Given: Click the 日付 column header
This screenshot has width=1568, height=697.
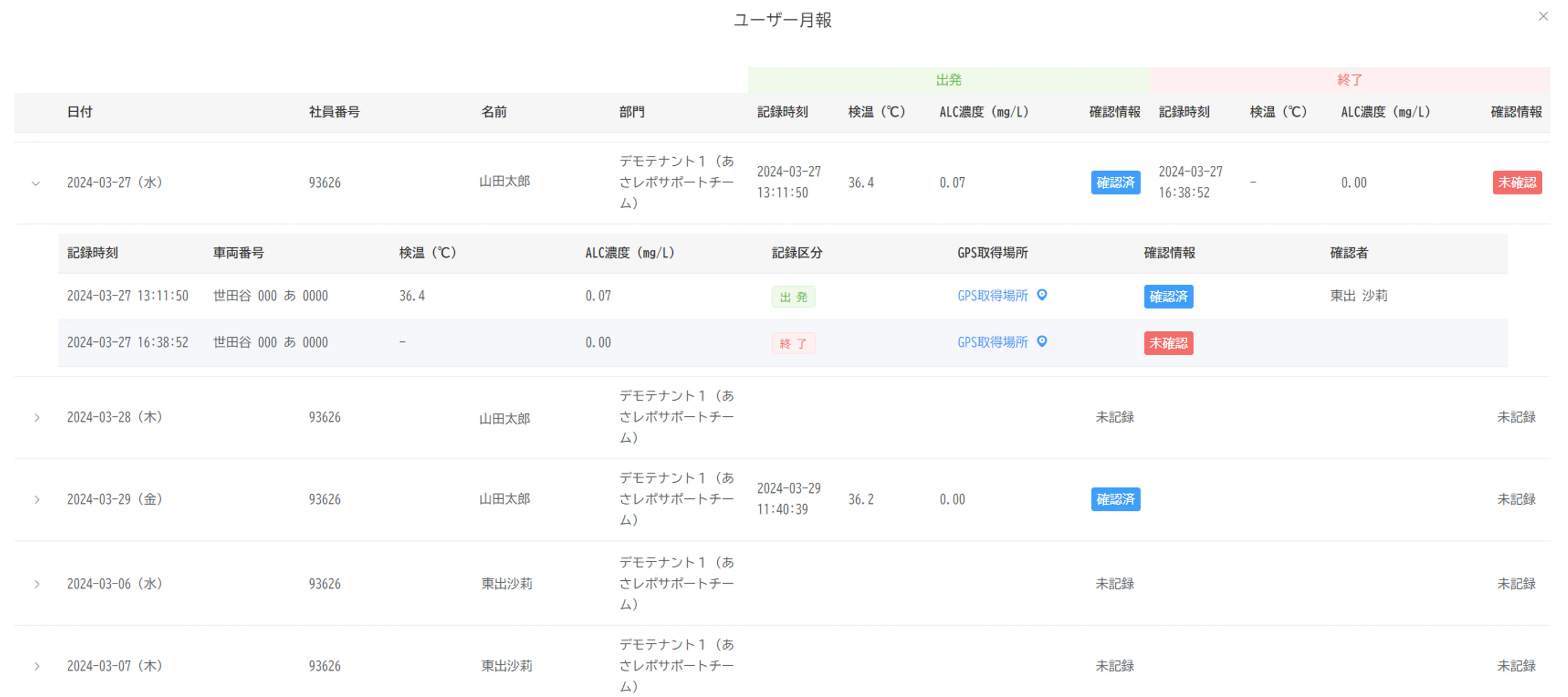Looking at the screenshot, I should [80, 112].
